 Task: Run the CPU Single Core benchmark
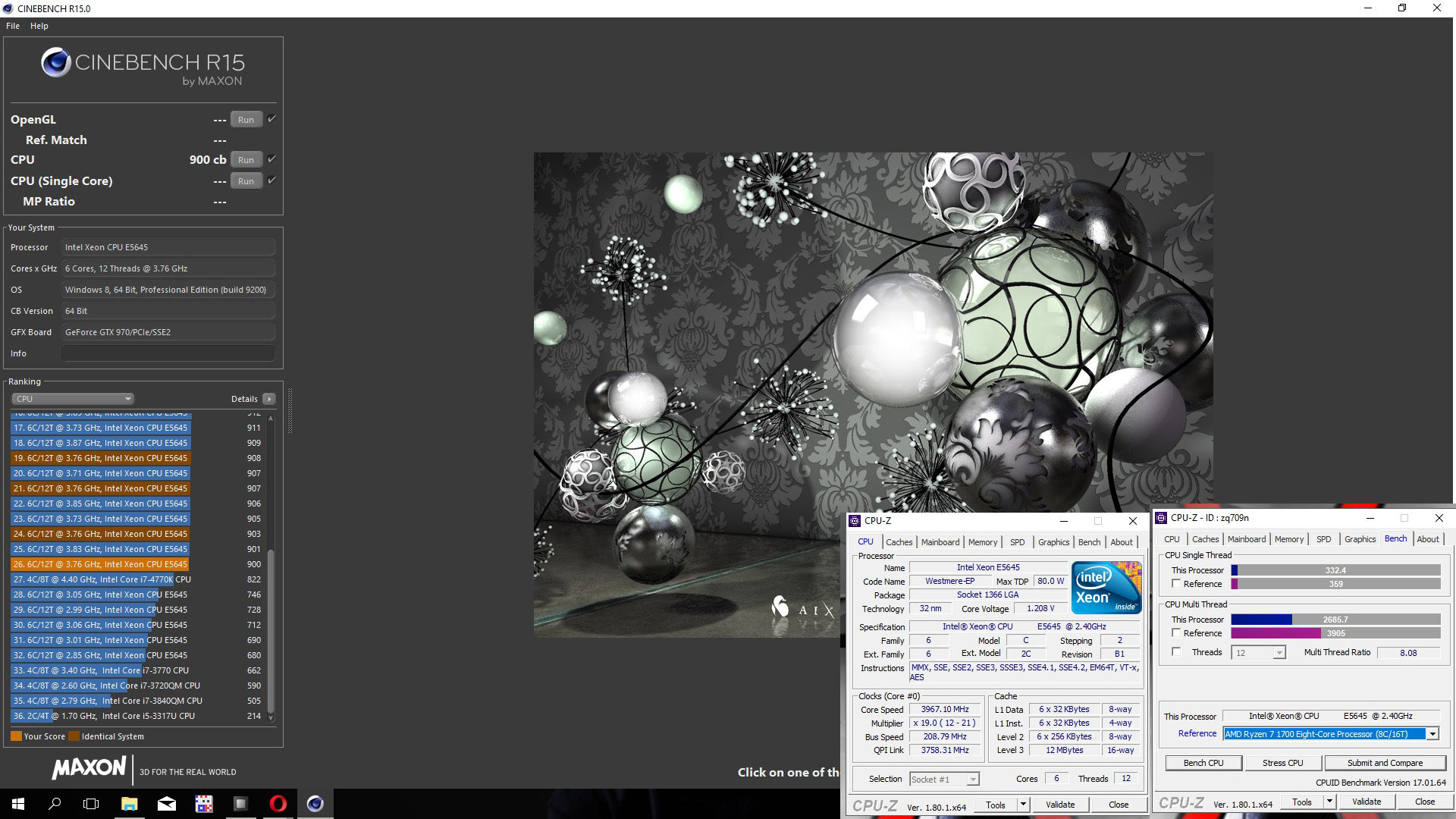[246, 181]
